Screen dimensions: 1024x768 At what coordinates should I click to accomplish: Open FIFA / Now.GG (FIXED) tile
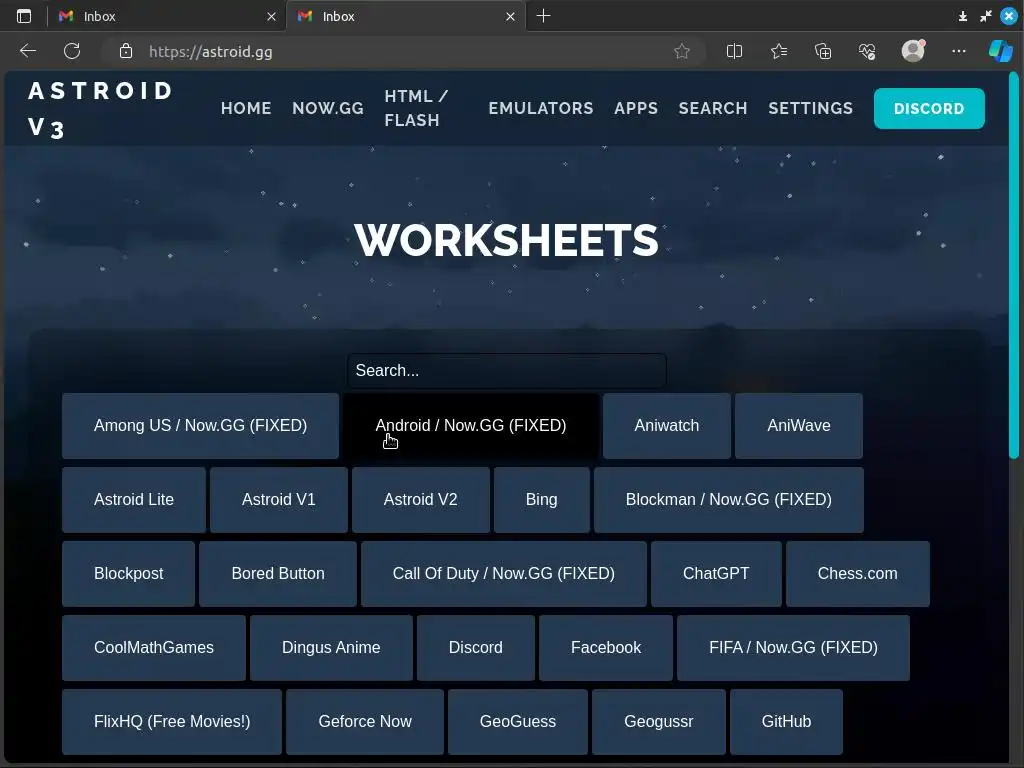793,648
